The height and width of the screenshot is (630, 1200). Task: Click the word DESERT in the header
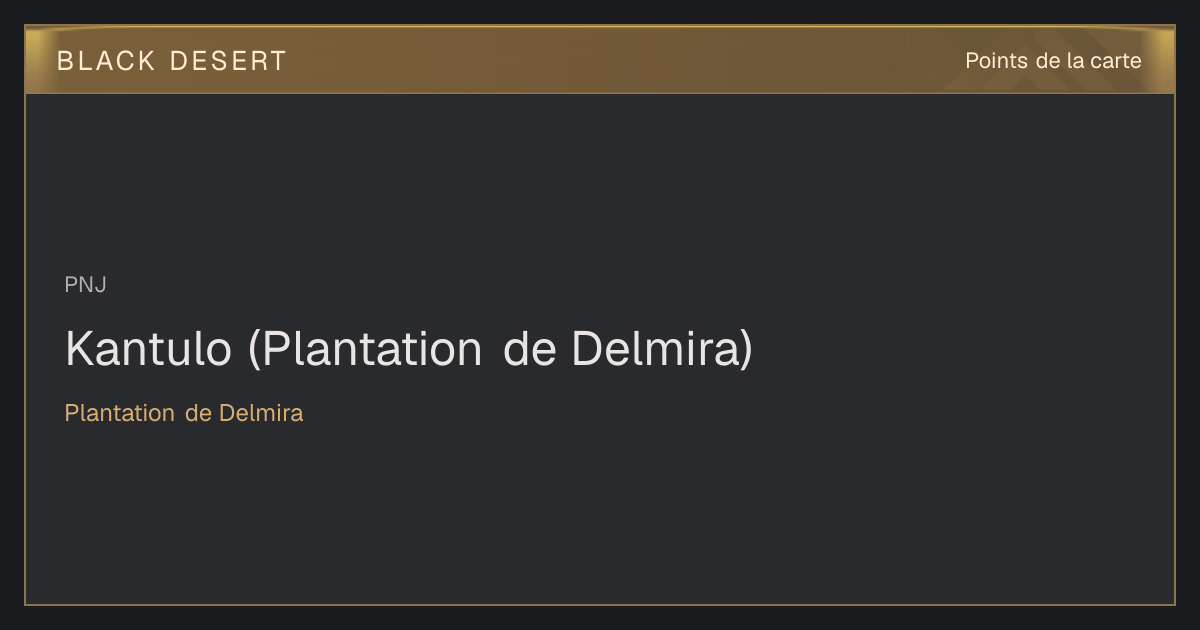click(228, 61)
